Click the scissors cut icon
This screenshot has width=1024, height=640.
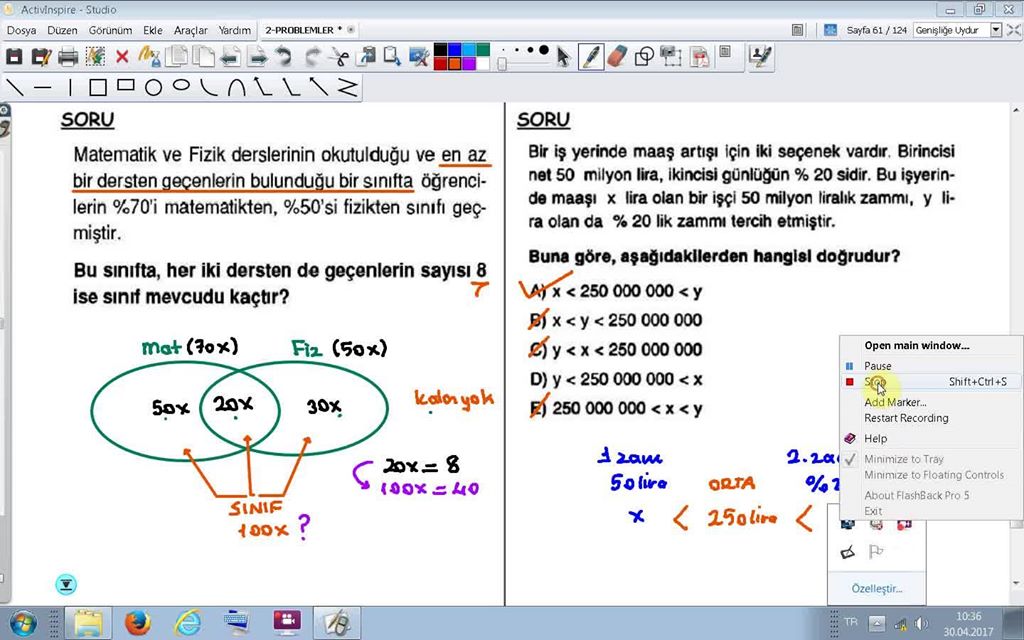click(339, 57)
